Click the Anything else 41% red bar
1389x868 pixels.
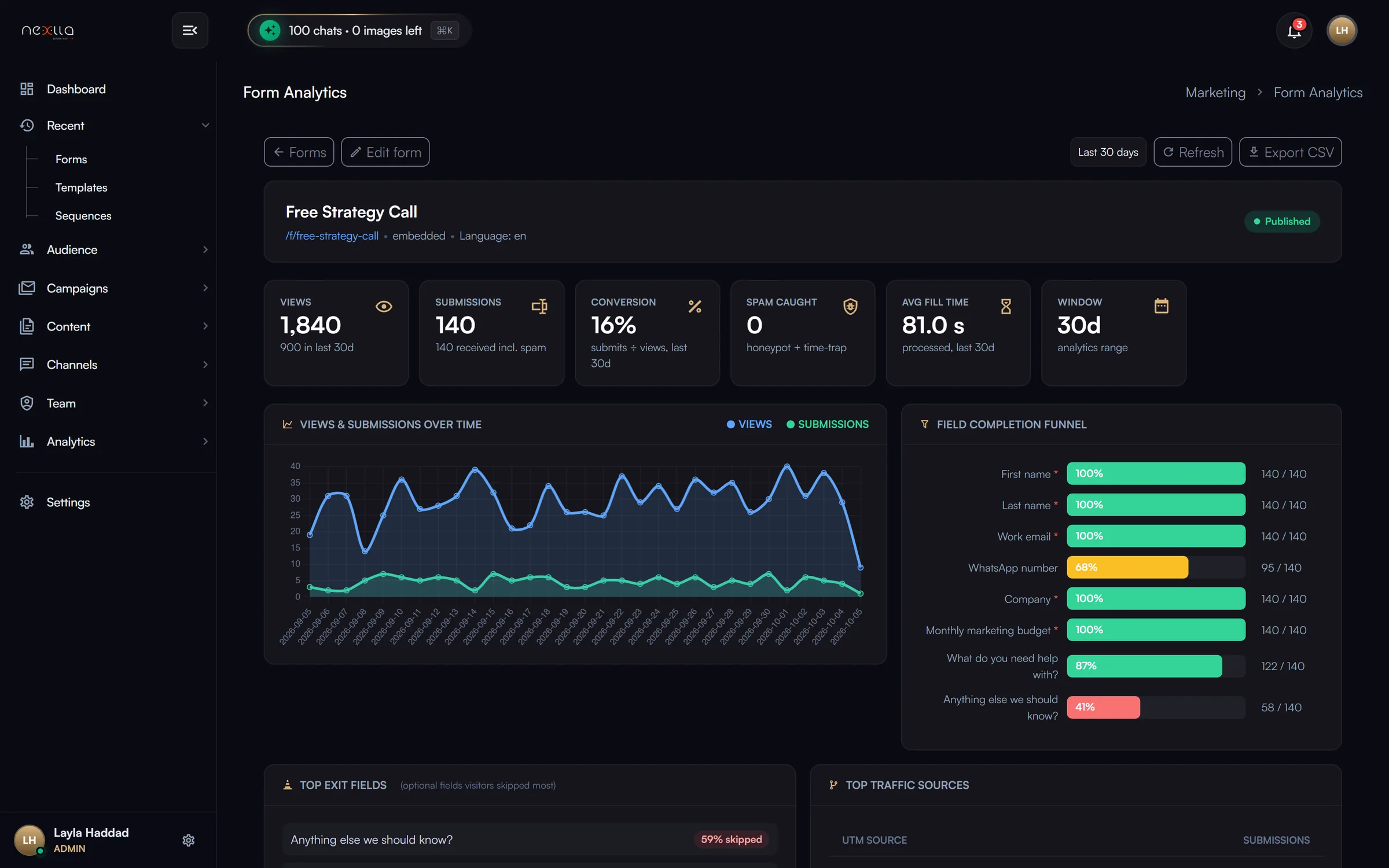pos(1103,707)
